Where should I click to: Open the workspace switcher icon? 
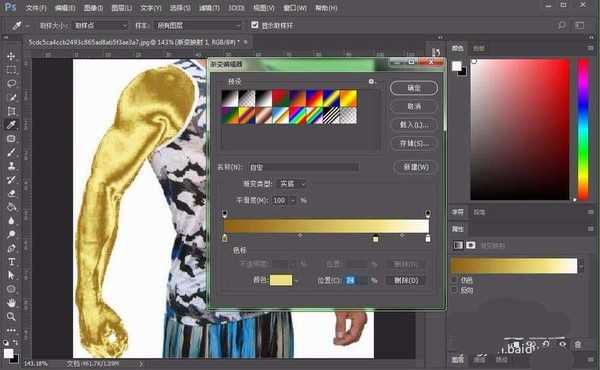click(x=580, y=26)
